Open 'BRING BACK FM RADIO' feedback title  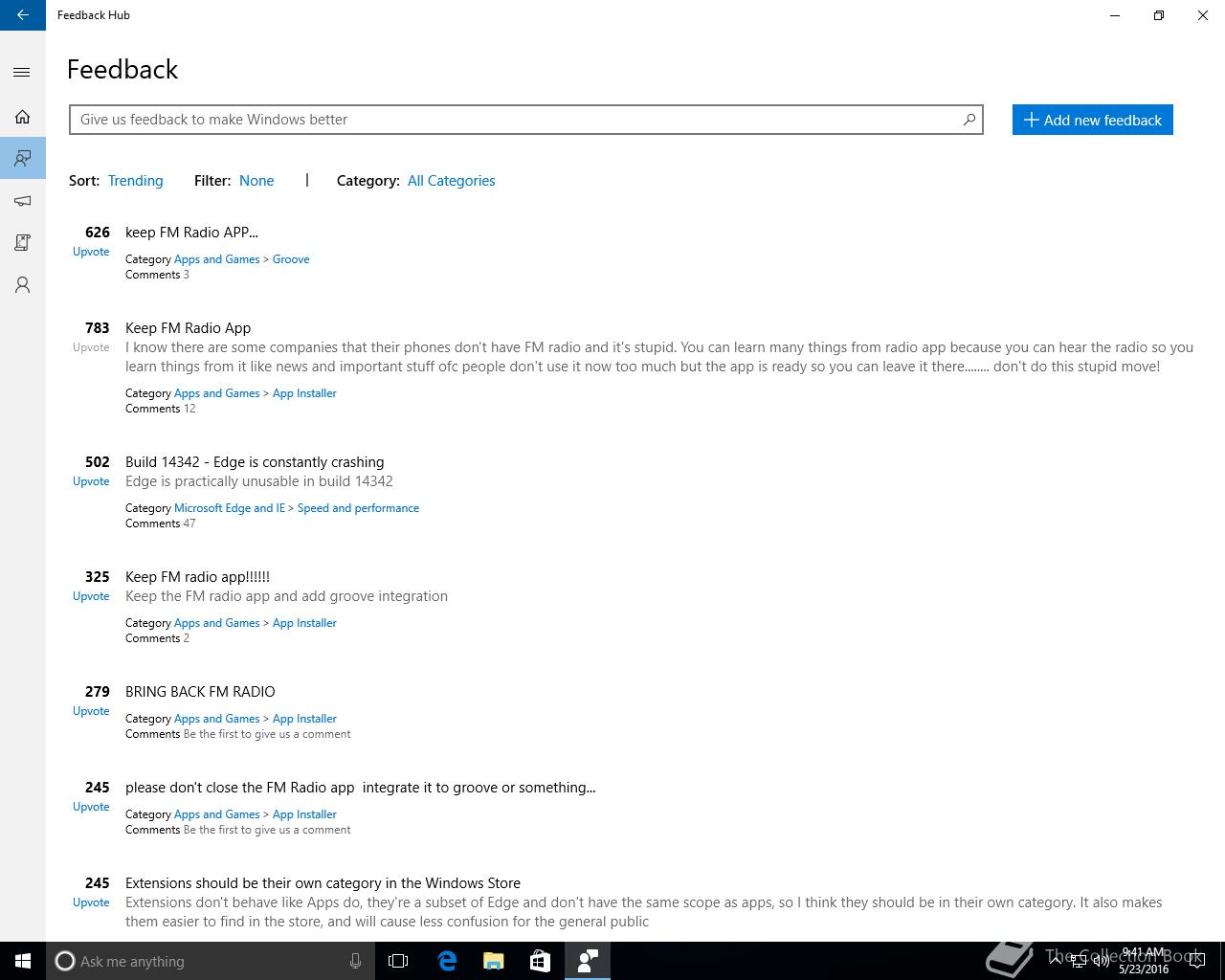(x=200, y=692)
